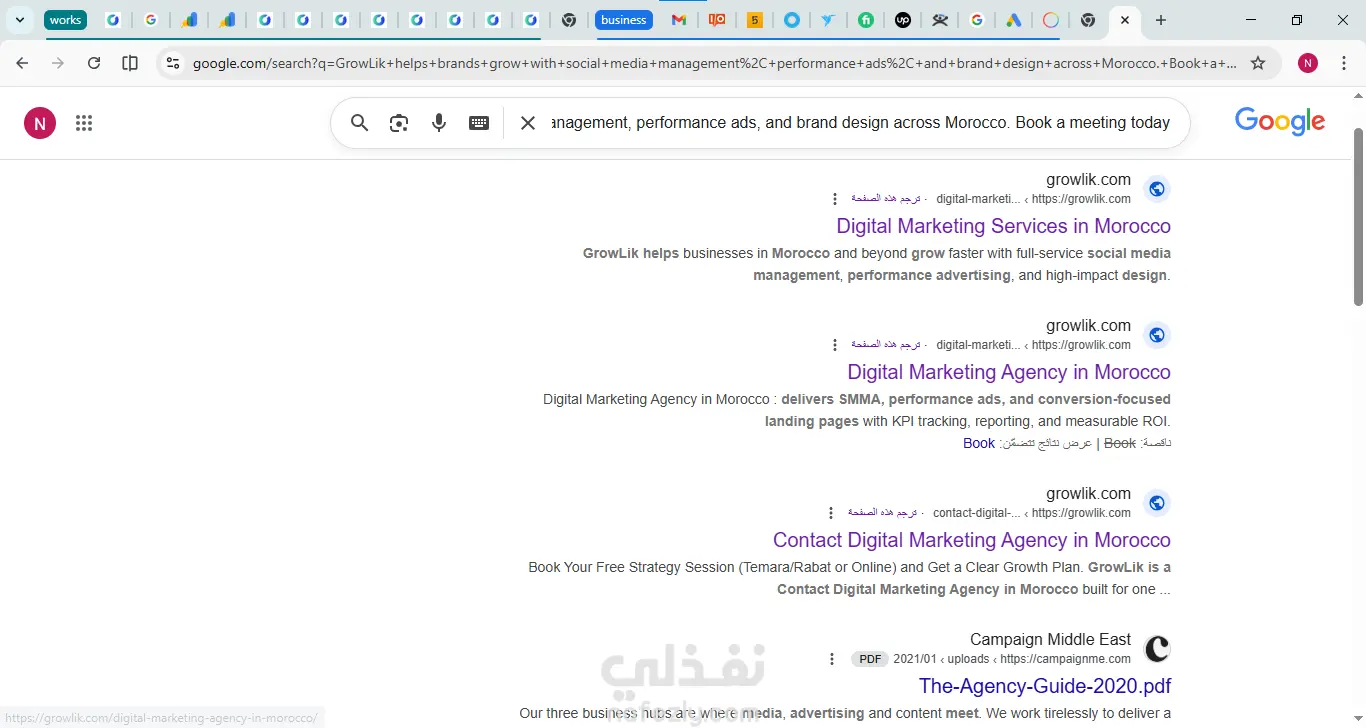Click growlik.com name above Digital Marketing Services

point(1088,180)
